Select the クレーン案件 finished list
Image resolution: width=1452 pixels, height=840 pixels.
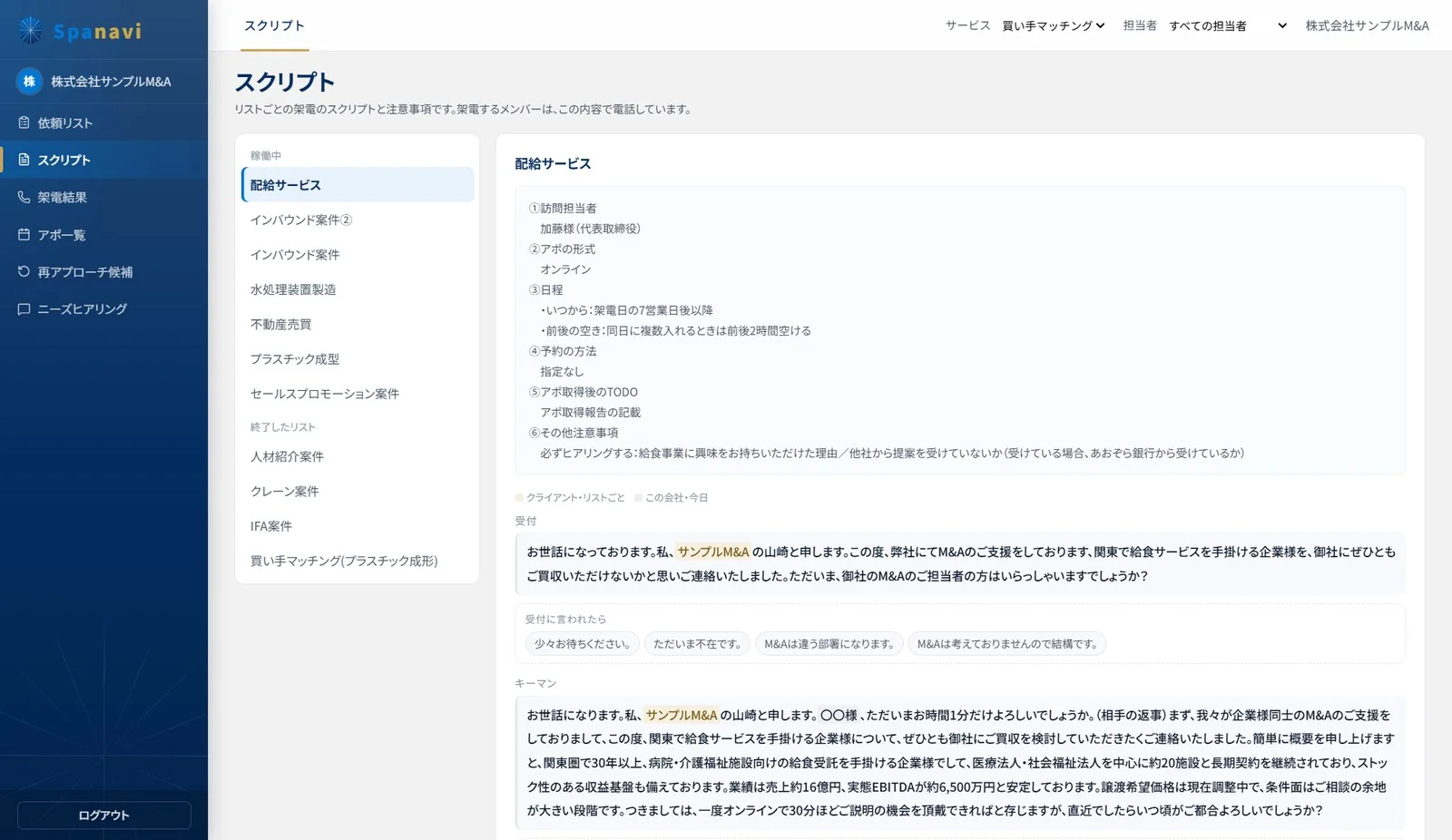[x=358, y=492]
